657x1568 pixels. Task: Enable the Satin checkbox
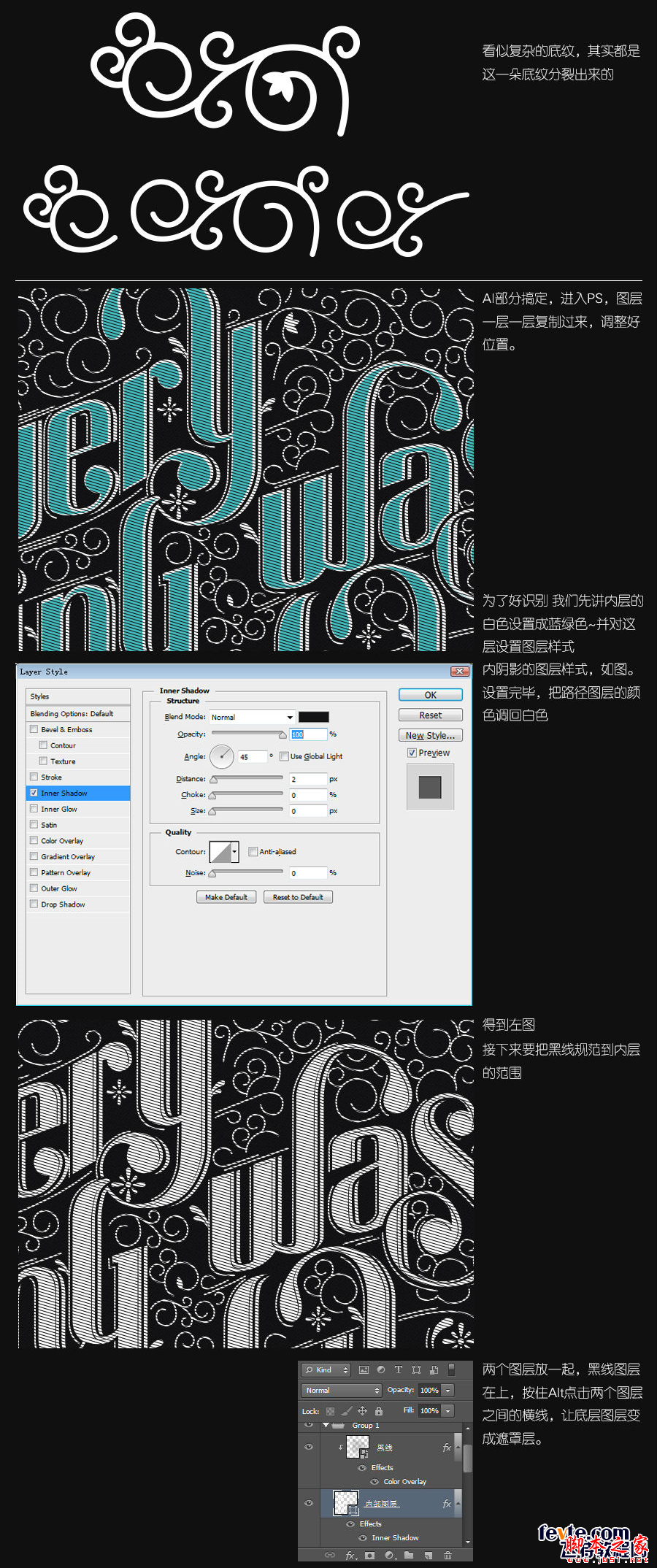coord(34,825)
